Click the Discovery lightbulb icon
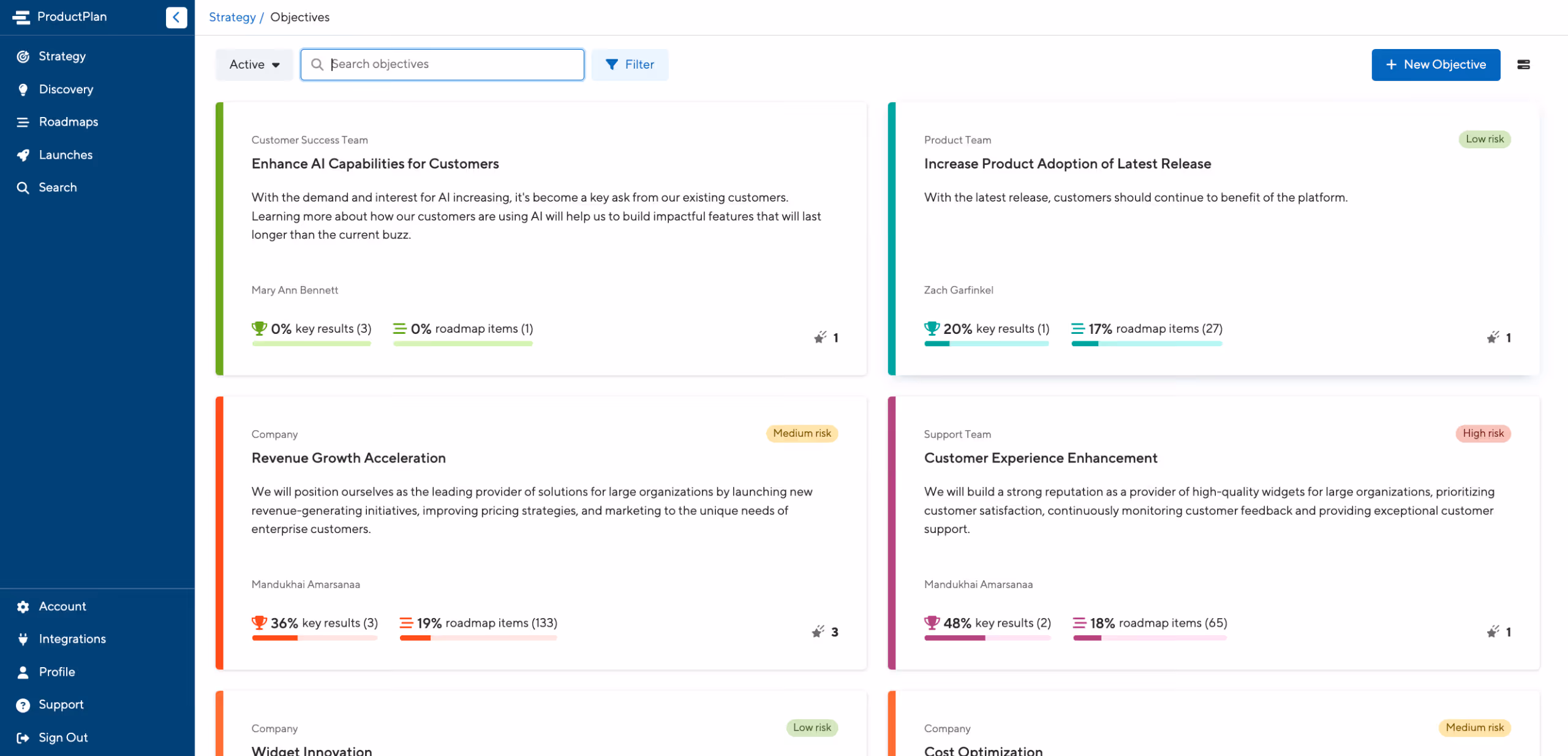The image size is (1568, 756). pyautogui.click(x=23, y=89)
